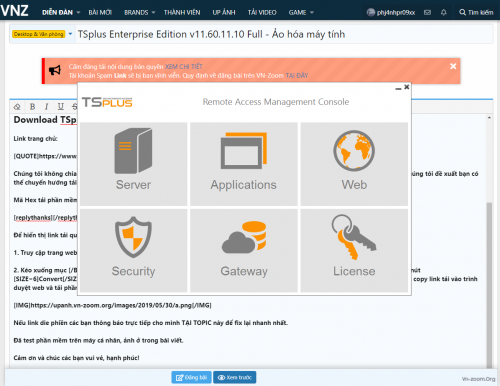This screenshot has width=500, height=386.
Task: Click the 'Nếu link die' text line
Action: click(150, 323)
